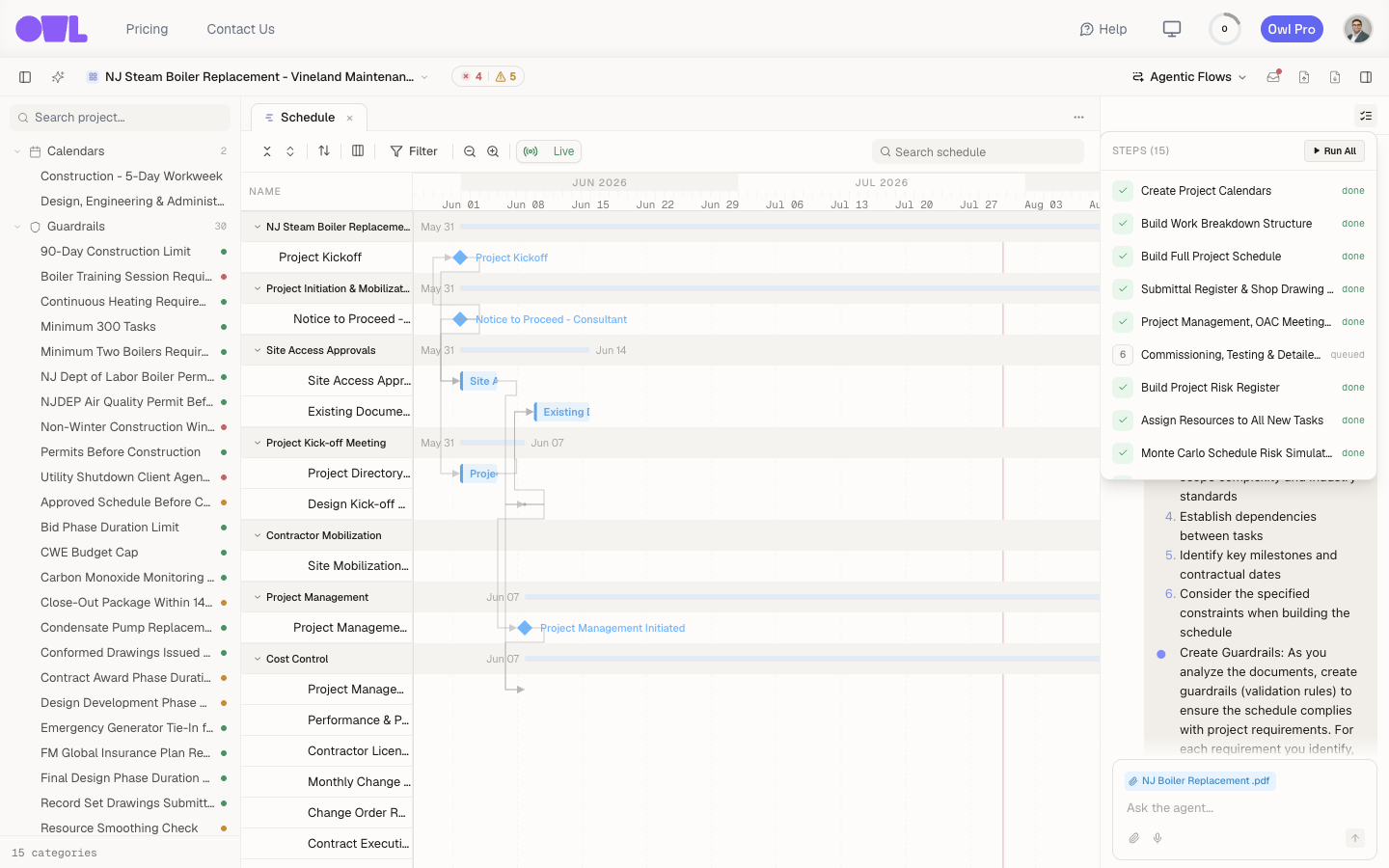Click the errors count badge showing 4

tap(472, 77)
